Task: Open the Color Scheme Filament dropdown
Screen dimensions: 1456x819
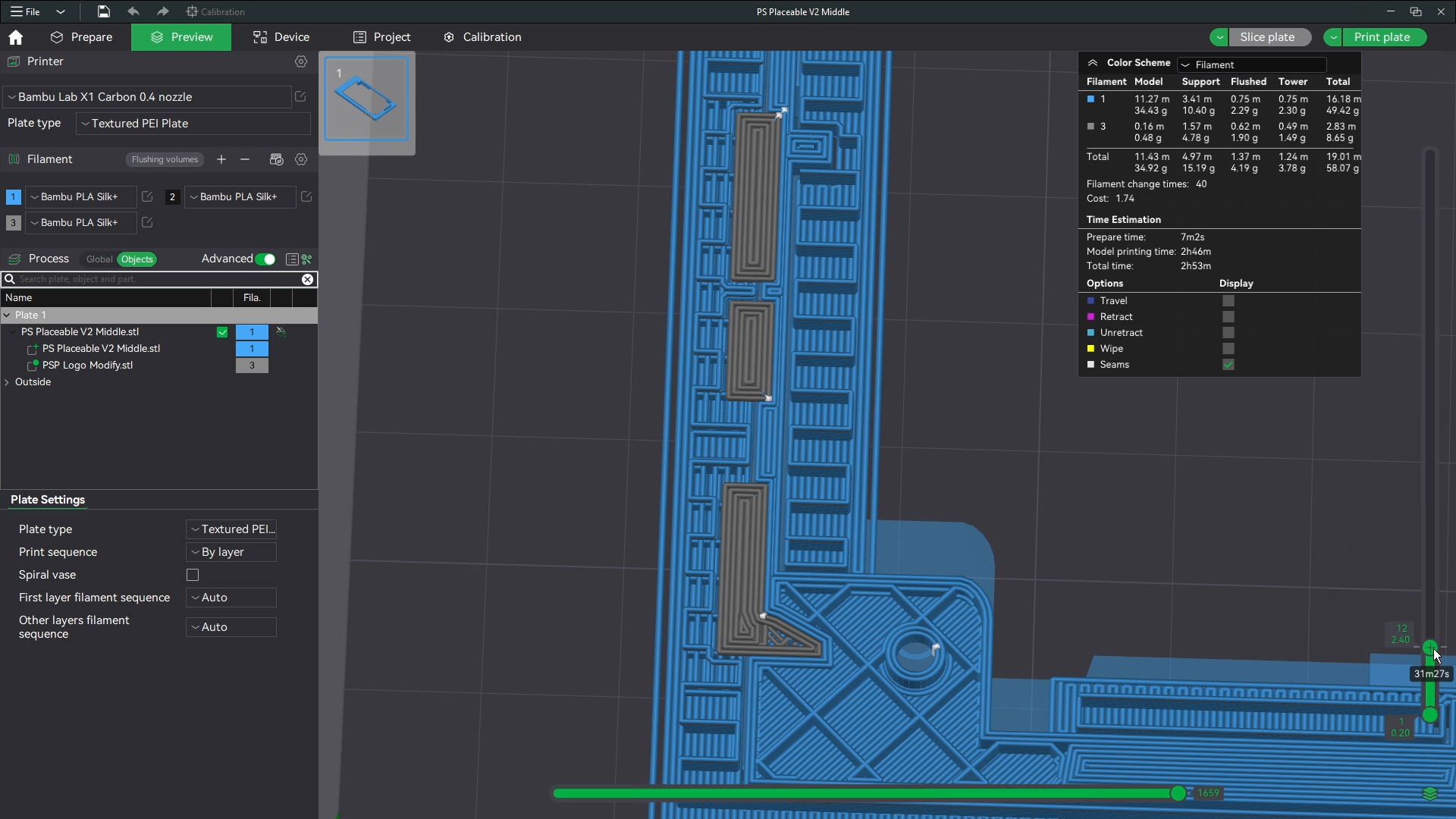Action: pyautogui.click(x=1252, y=64)
